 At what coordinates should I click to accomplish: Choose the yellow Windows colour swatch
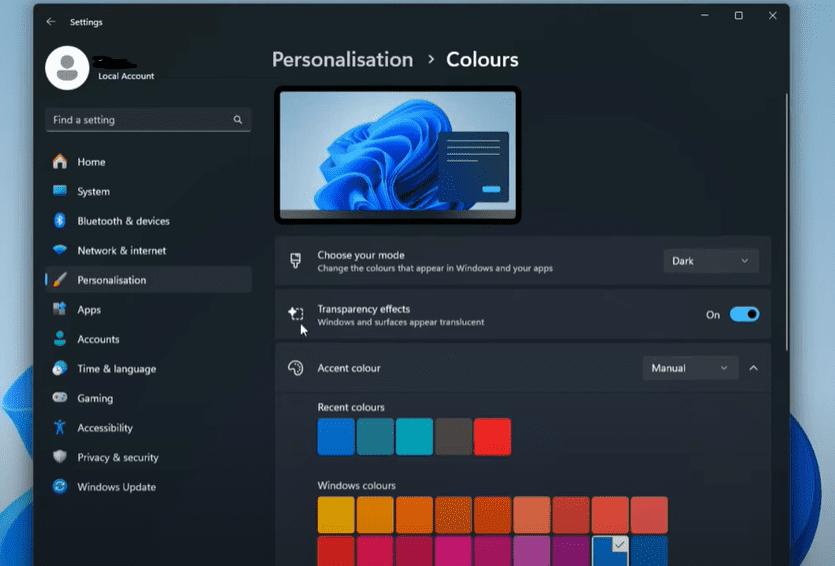pos(336,515)
